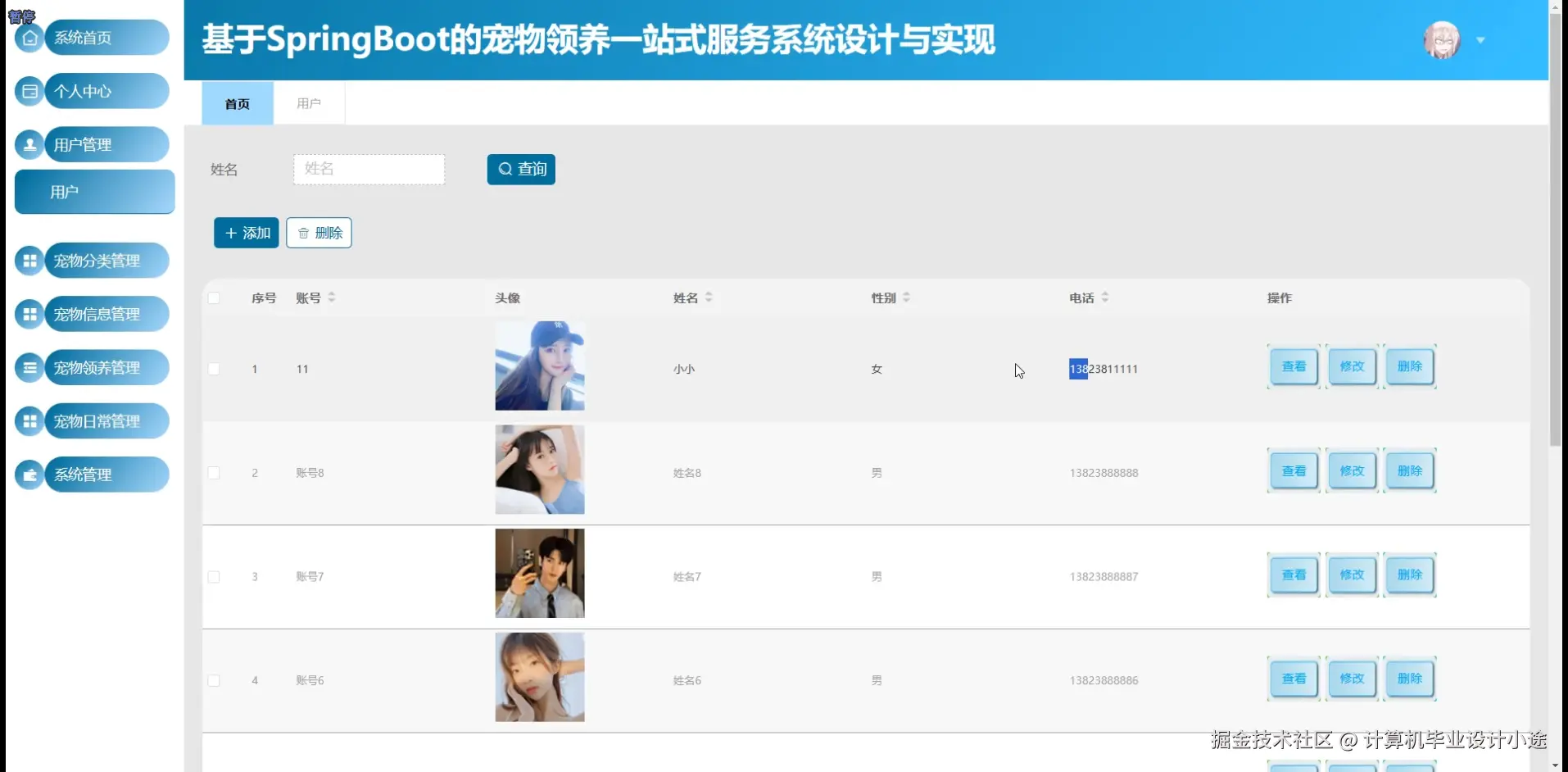1568x772 pixels.
Task: Click the 添加 button
Action: (247, 233)
